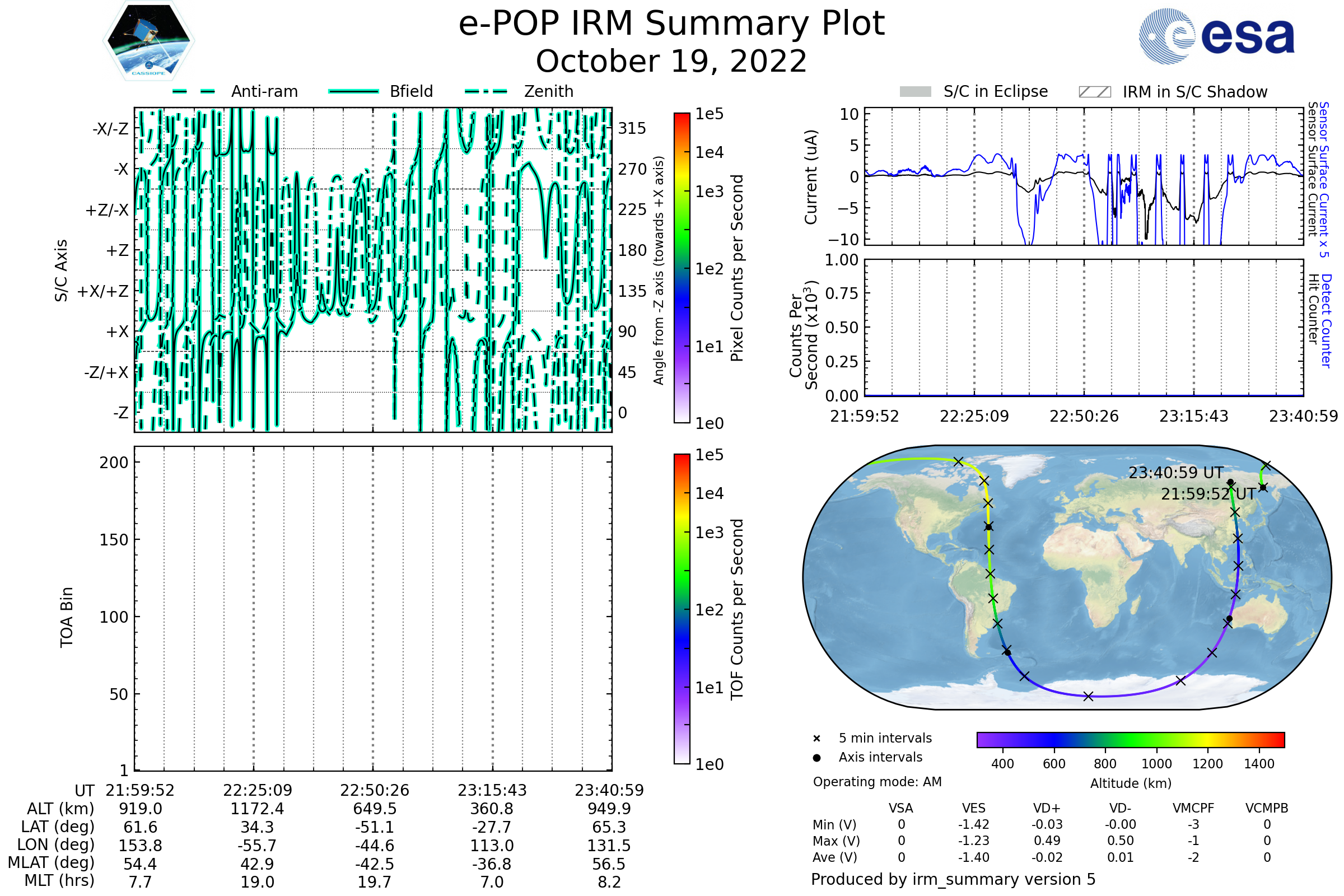Click the 'Detect Counter' blue label

click(x=1326, y=321)
